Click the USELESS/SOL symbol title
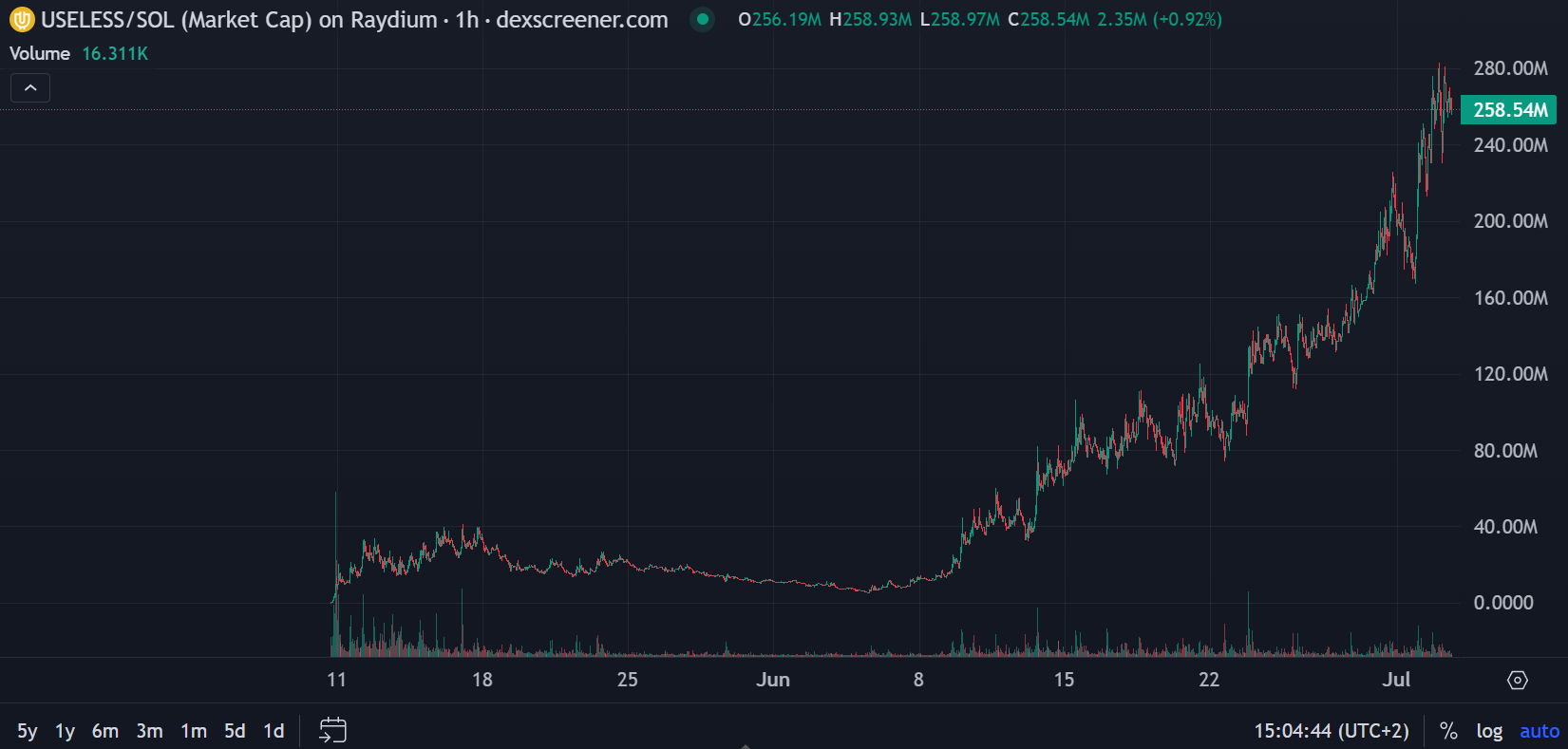Screen dimensions: 1568x749 354,20
